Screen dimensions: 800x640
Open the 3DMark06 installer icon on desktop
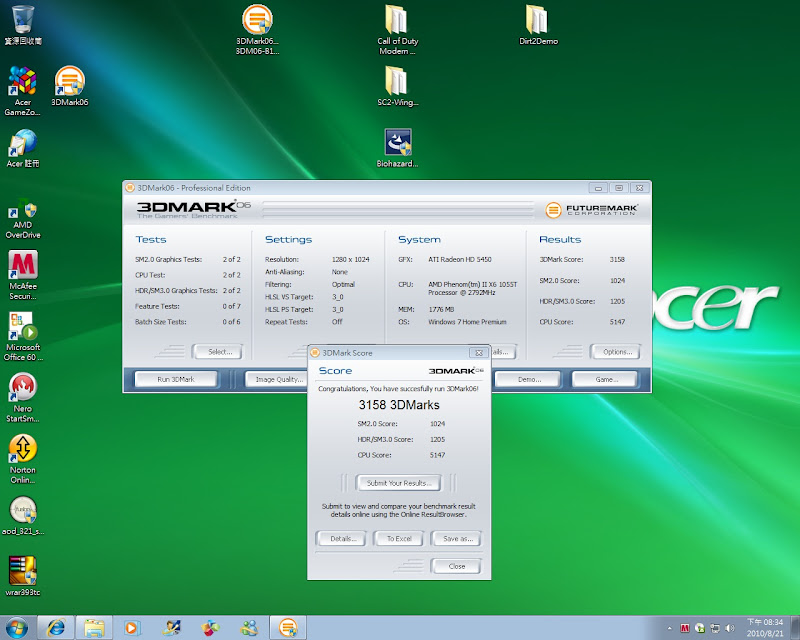point(257,30)
